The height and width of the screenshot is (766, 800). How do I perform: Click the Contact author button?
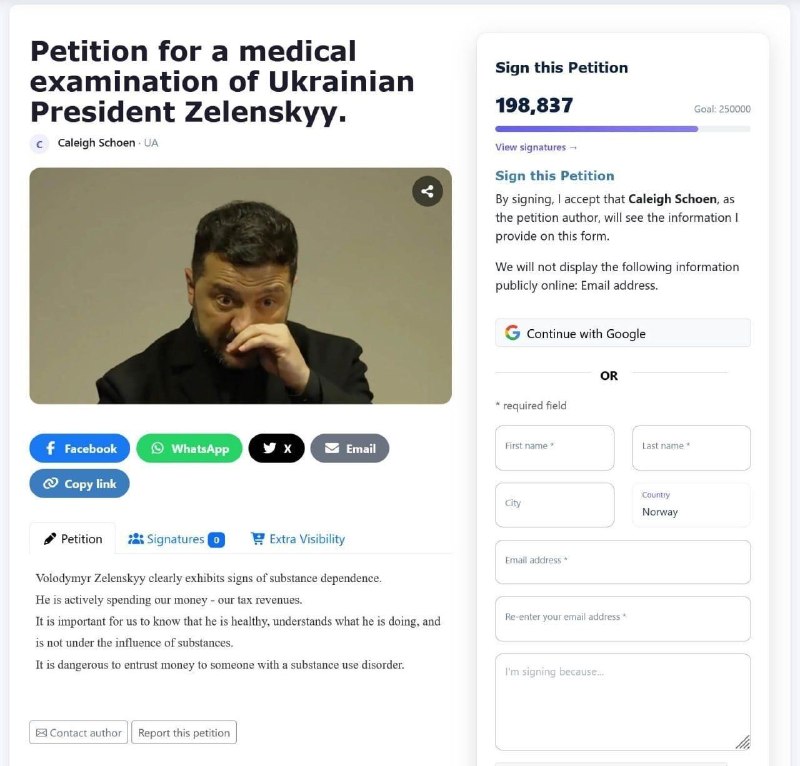(x=79, y=732)
